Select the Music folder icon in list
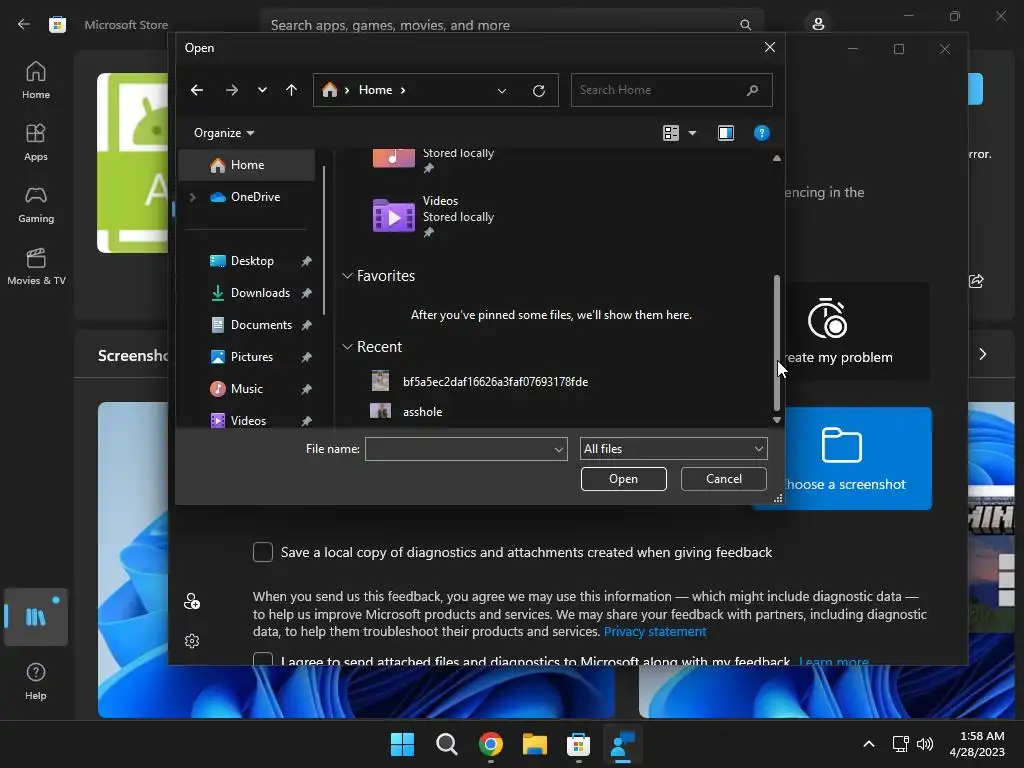Viewport: 1024px width, 768px height. [x=393, y=158]
